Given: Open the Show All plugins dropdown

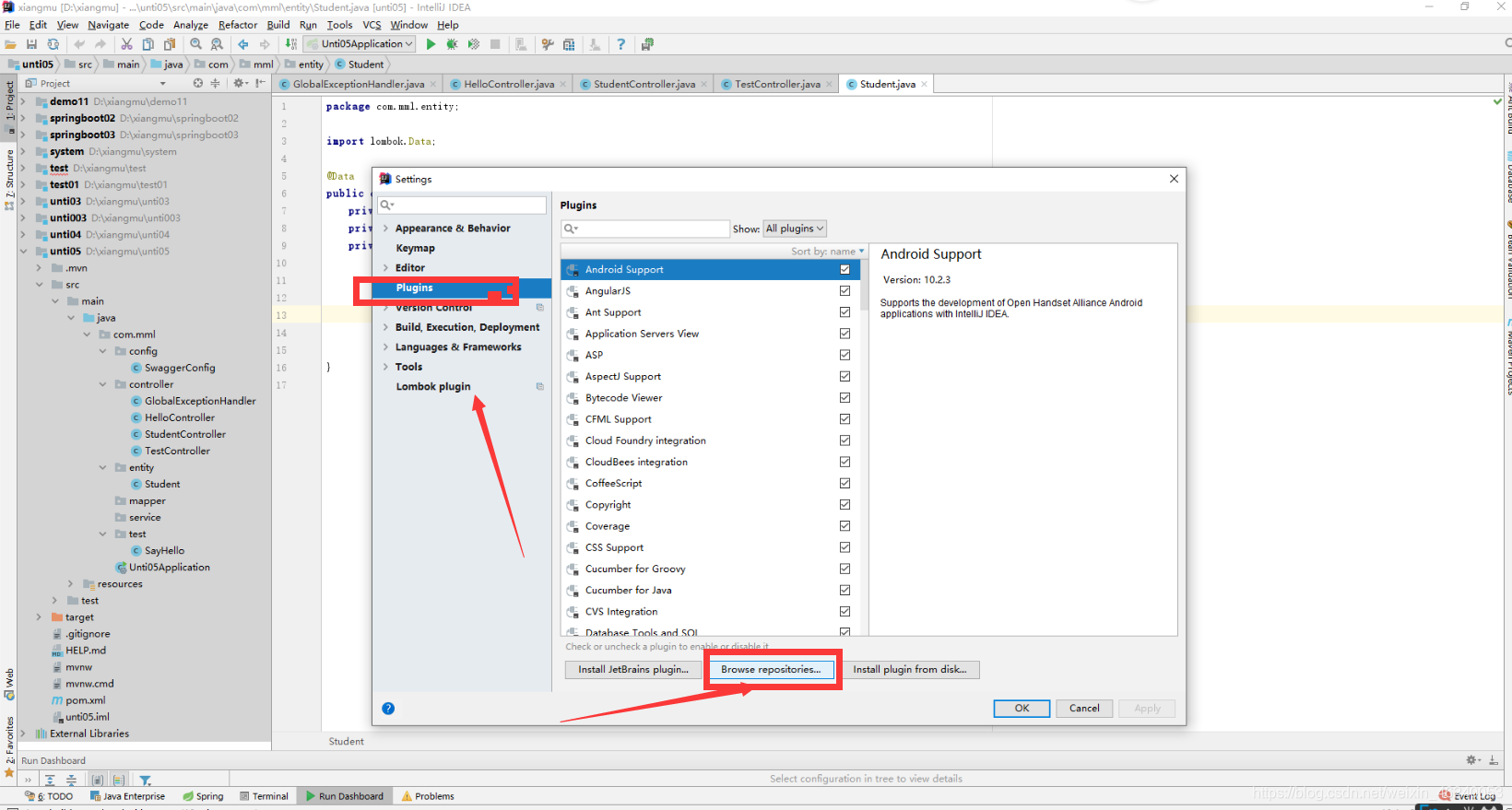Looking at the screenshot, I should [x=794, y=229].
